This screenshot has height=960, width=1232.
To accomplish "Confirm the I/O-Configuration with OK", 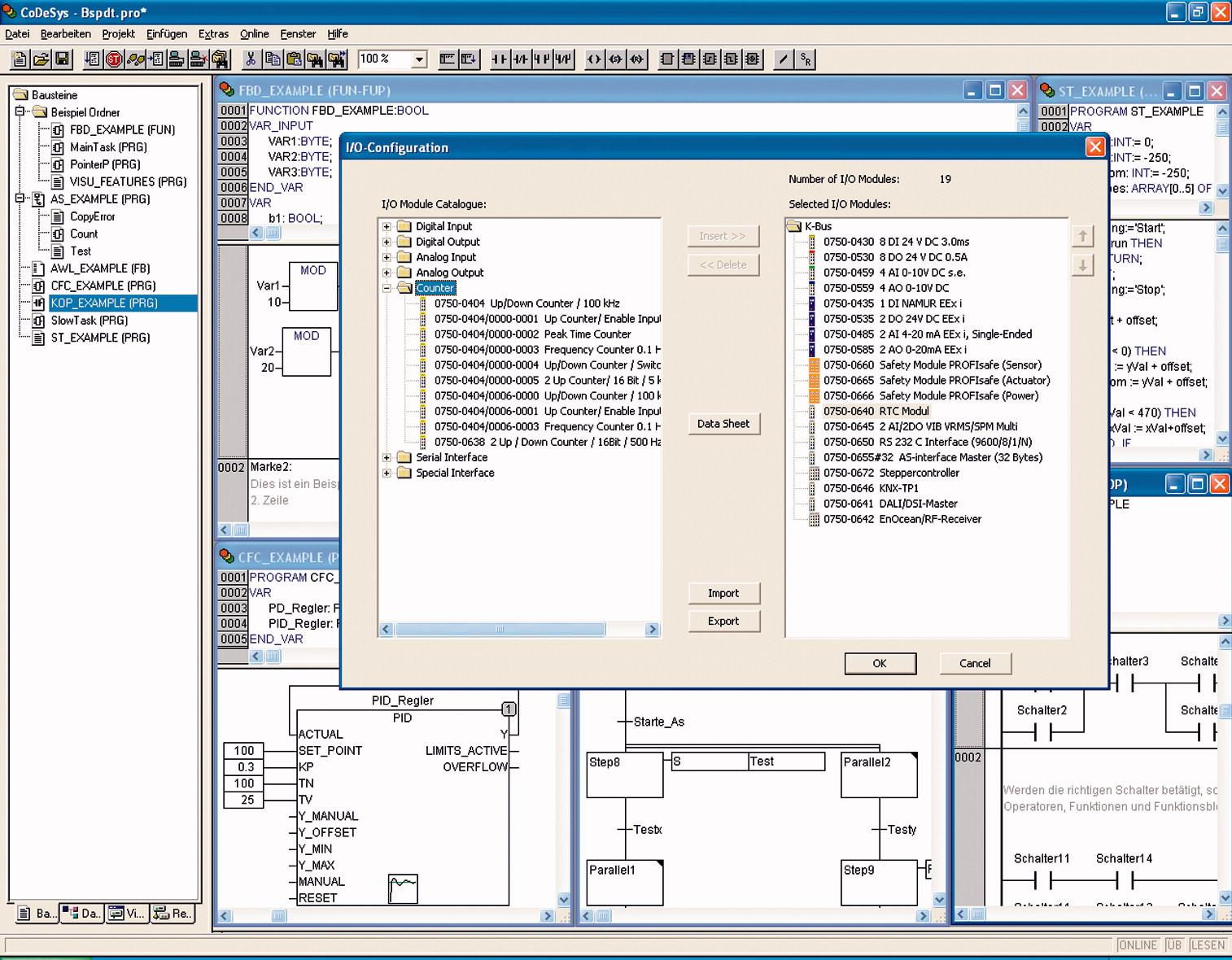I will 880,663.
